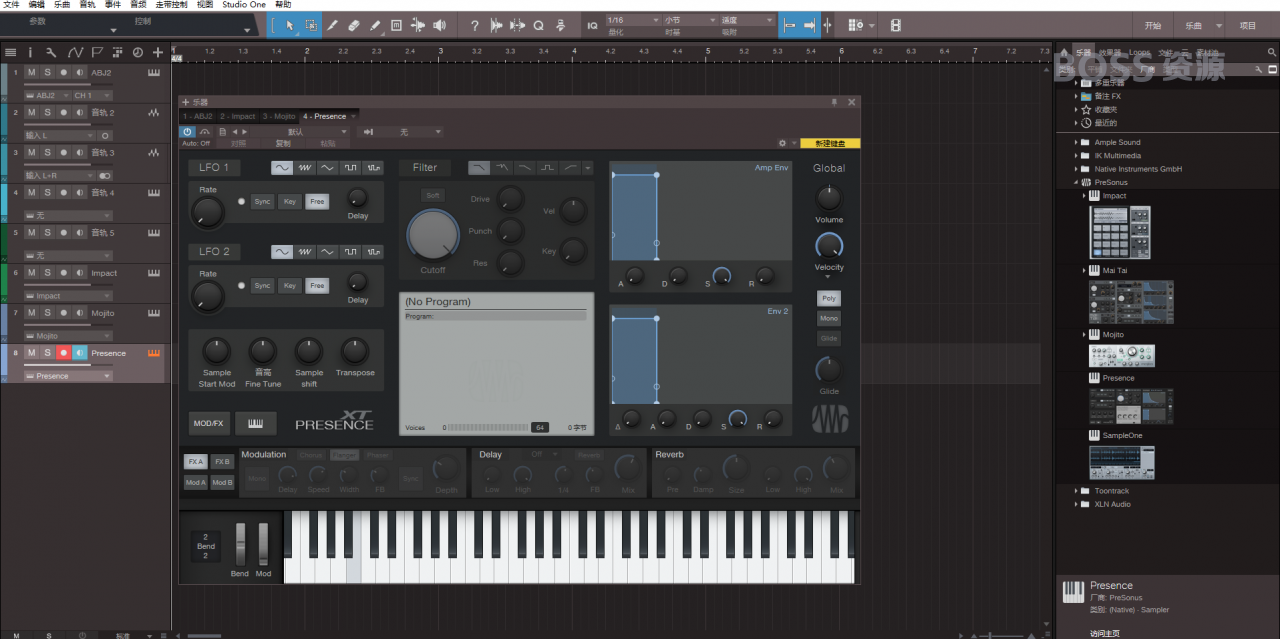This screenshot has width=1280, height=639.
Task: Click the 开始 start page button
Action: tap(1153, 25)
